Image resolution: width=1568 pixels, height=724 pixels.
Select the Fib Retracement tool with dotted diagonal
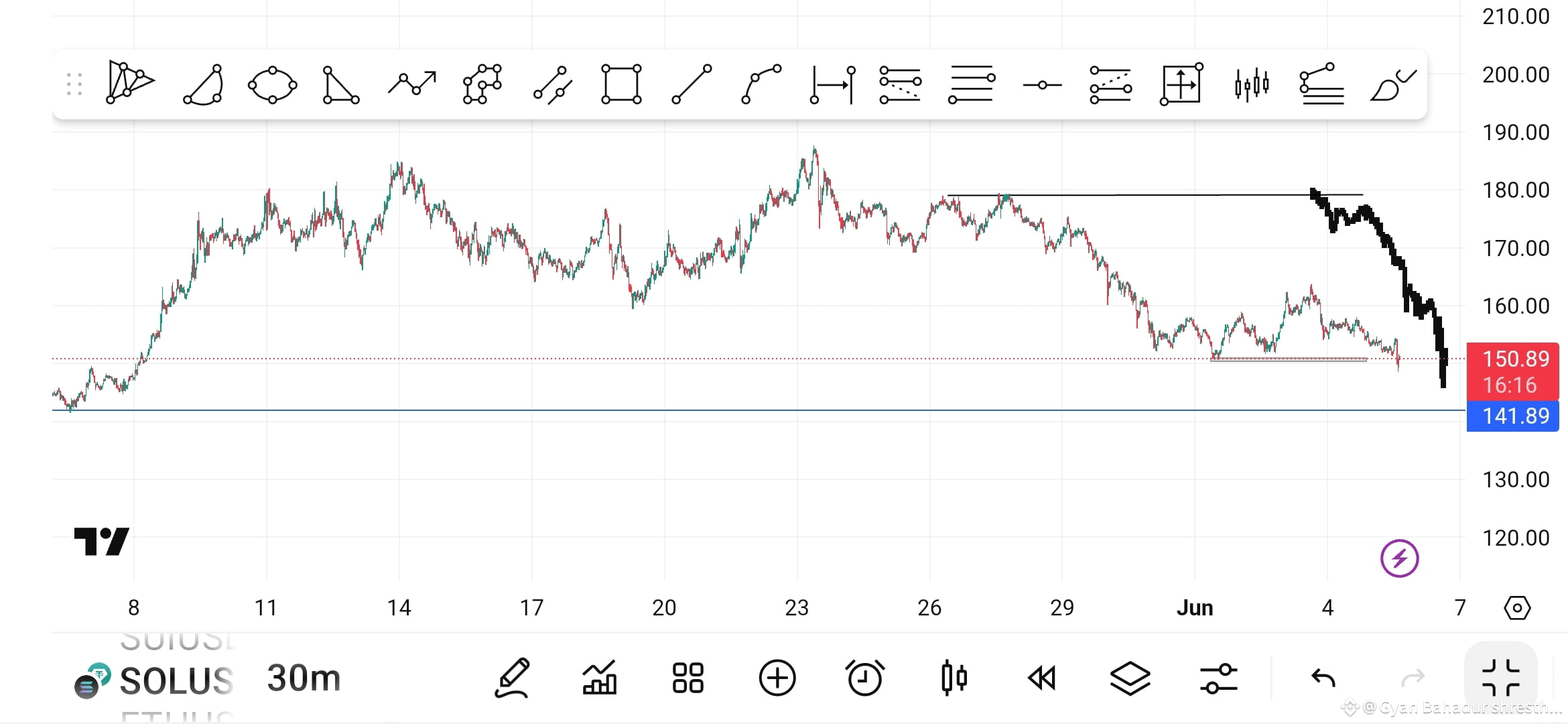[x=901, y=84]
